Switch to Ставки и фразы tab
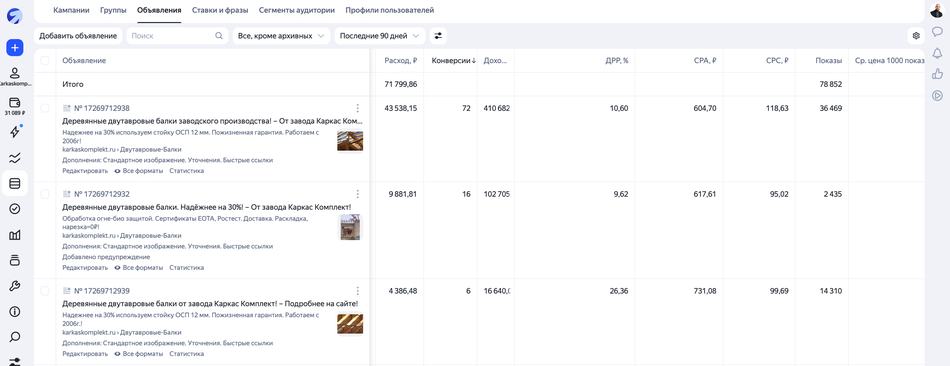 point(219,10)
